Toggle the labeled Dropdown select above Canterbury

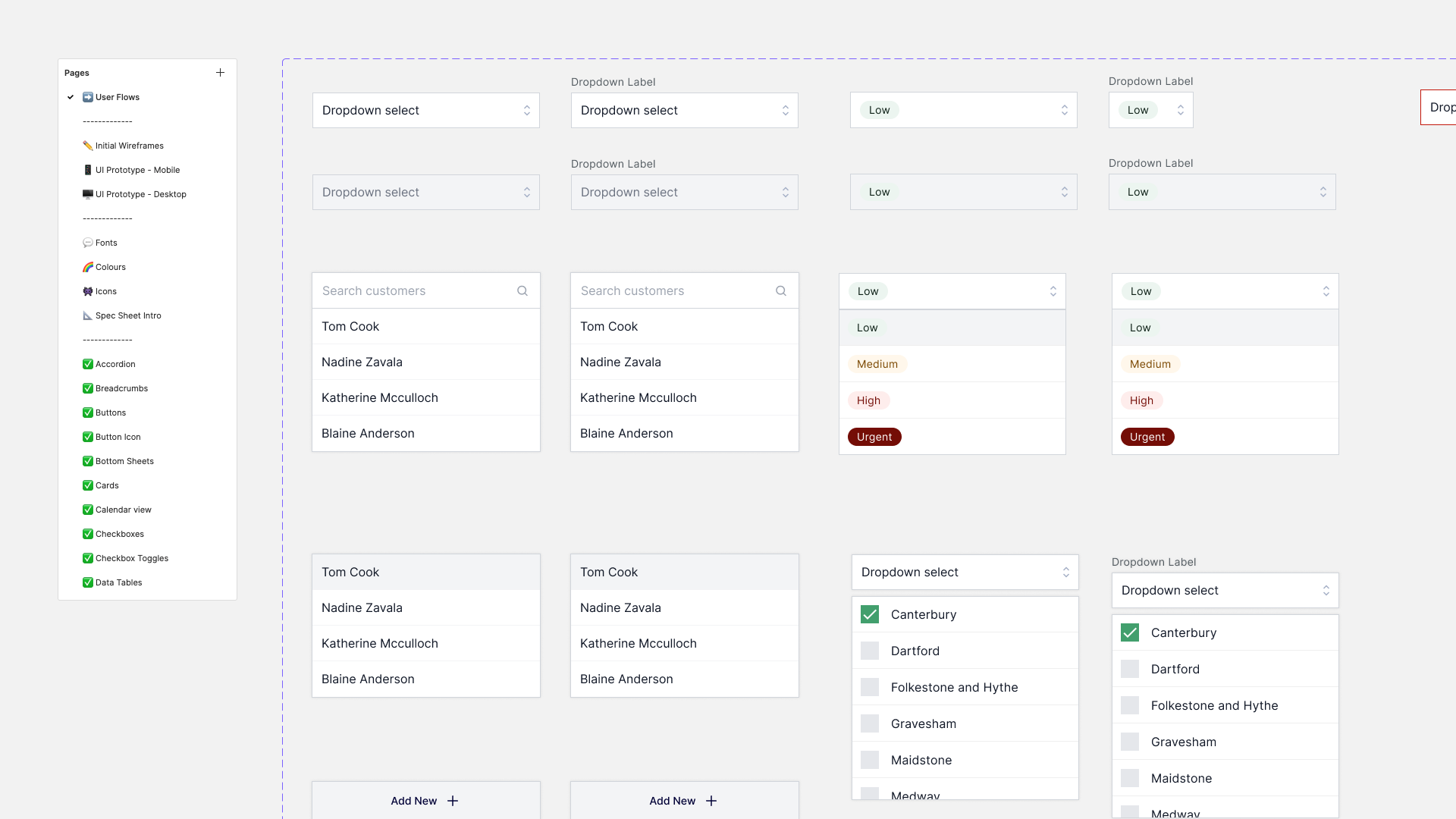pyautogui.click(x=1225, y=591)
